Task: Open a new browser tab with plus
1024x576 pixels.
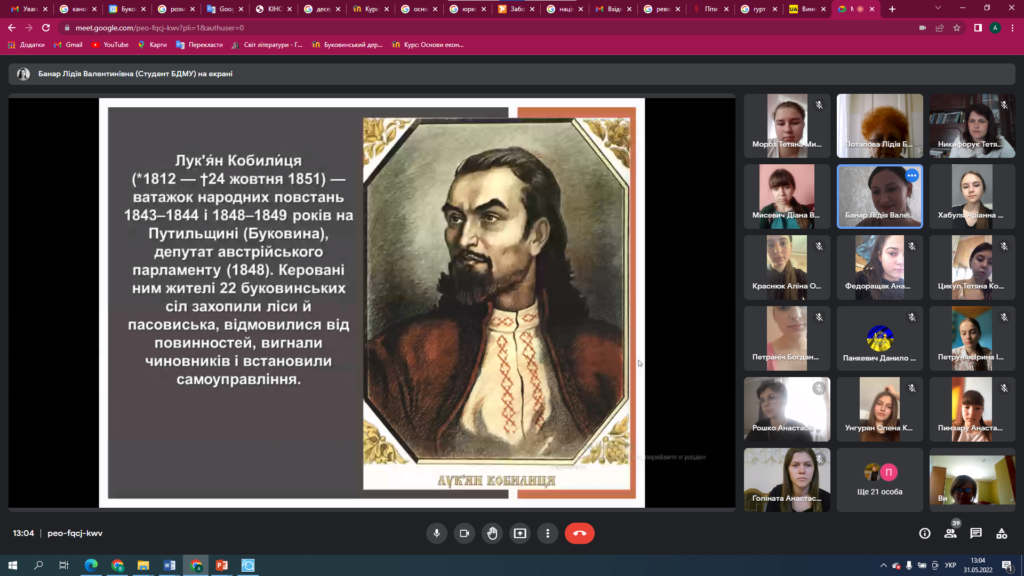Action: point(892,9)
